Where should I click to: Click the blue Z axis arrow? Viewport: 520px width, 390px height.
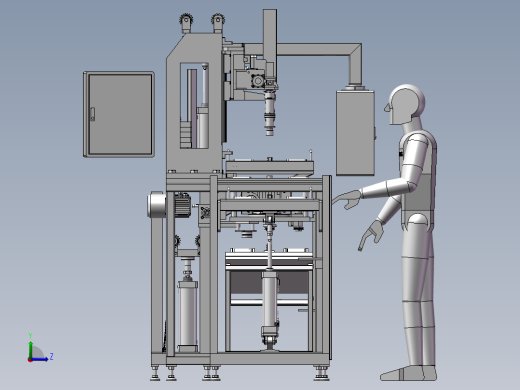pos(40,359)
